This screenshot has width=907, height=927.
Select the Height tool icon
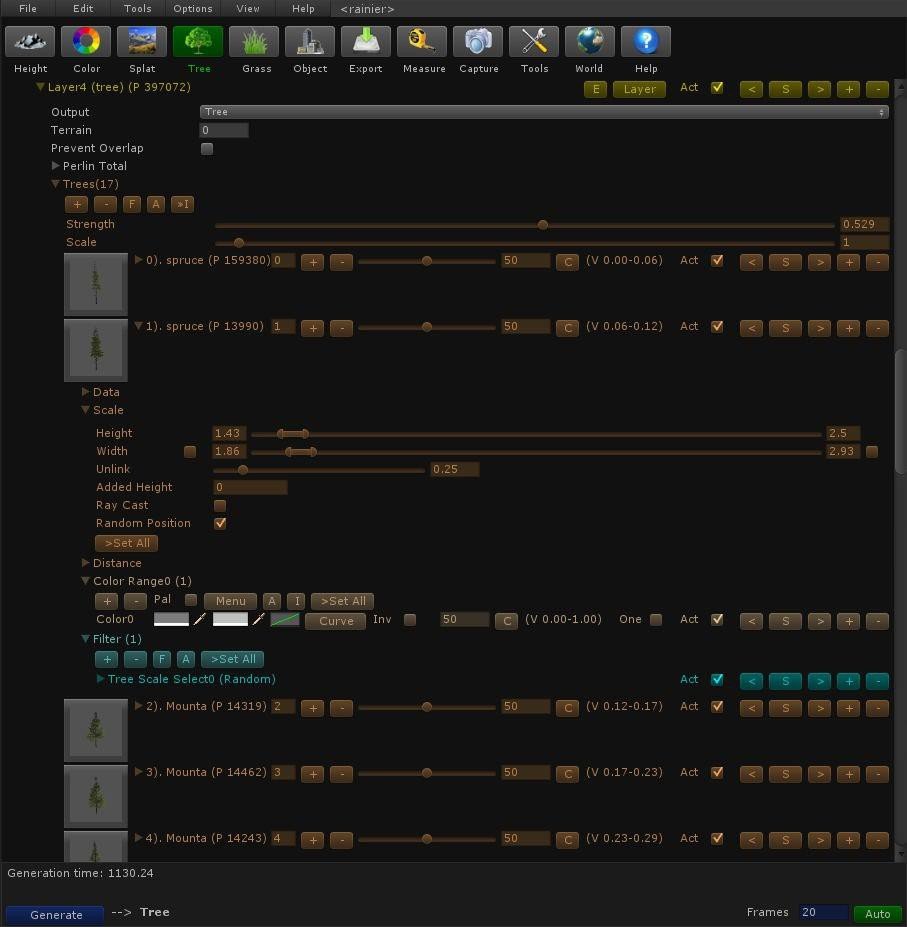coord(30,41)
